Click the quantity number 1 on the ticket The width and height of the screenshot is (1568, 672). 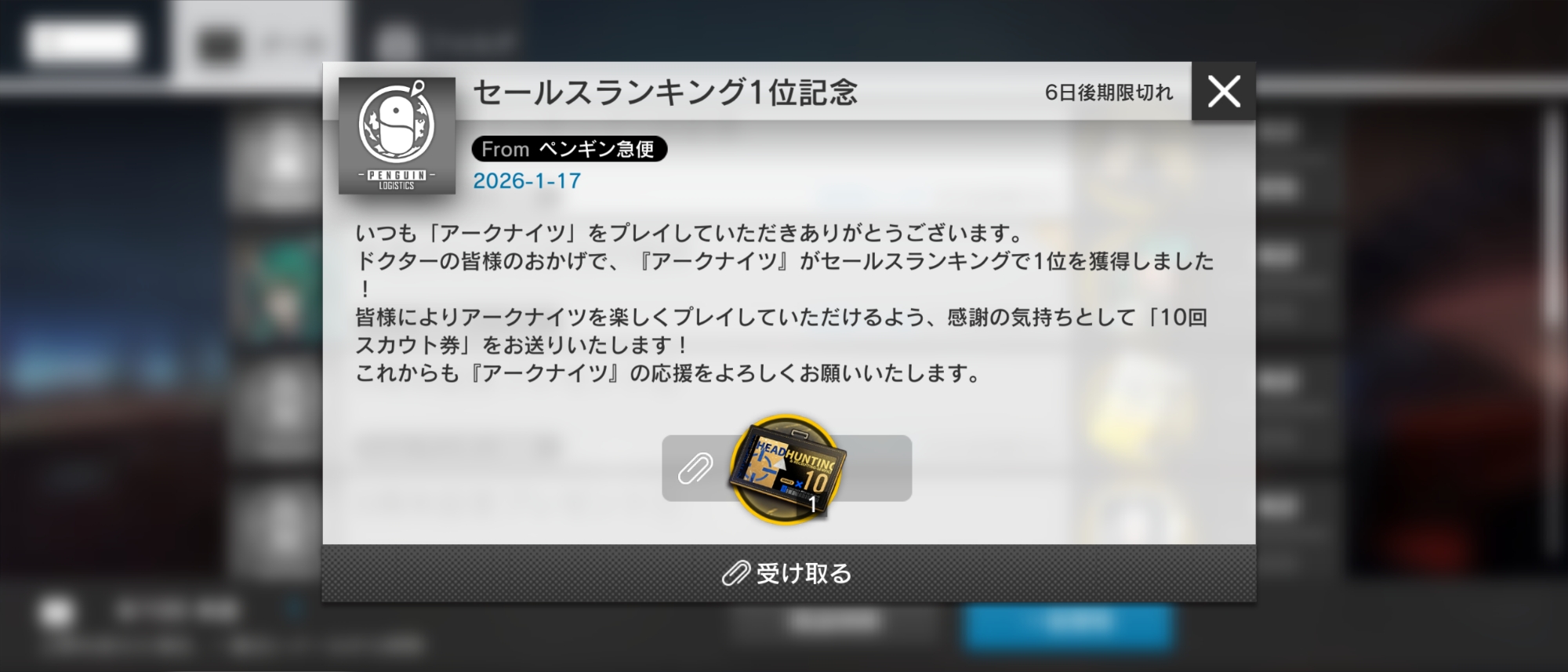pos(813,505)
